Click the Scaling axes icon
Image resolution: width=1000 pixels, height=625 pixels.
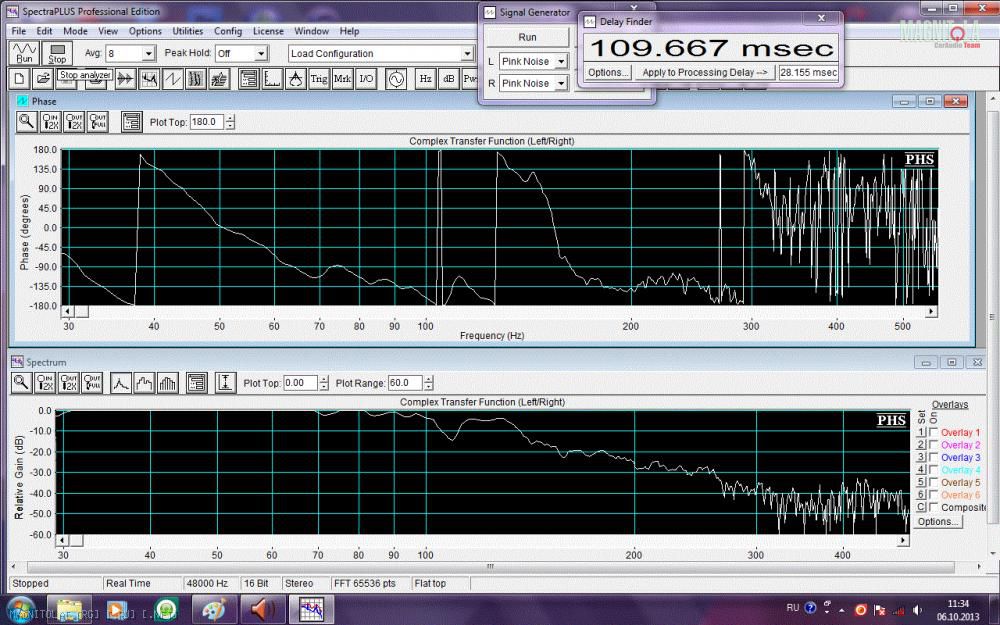pos(272,79)
